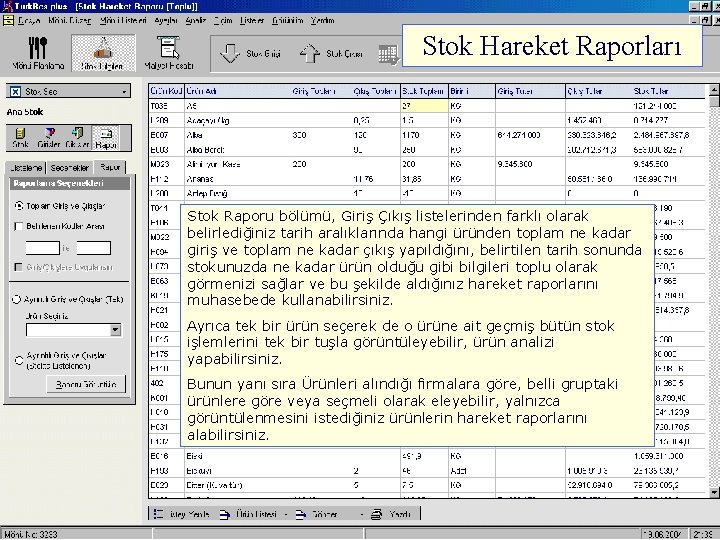
Task: Click the table's vertical scrollbar down arrow
Action: pyautogui.click(x=714, y=492)
